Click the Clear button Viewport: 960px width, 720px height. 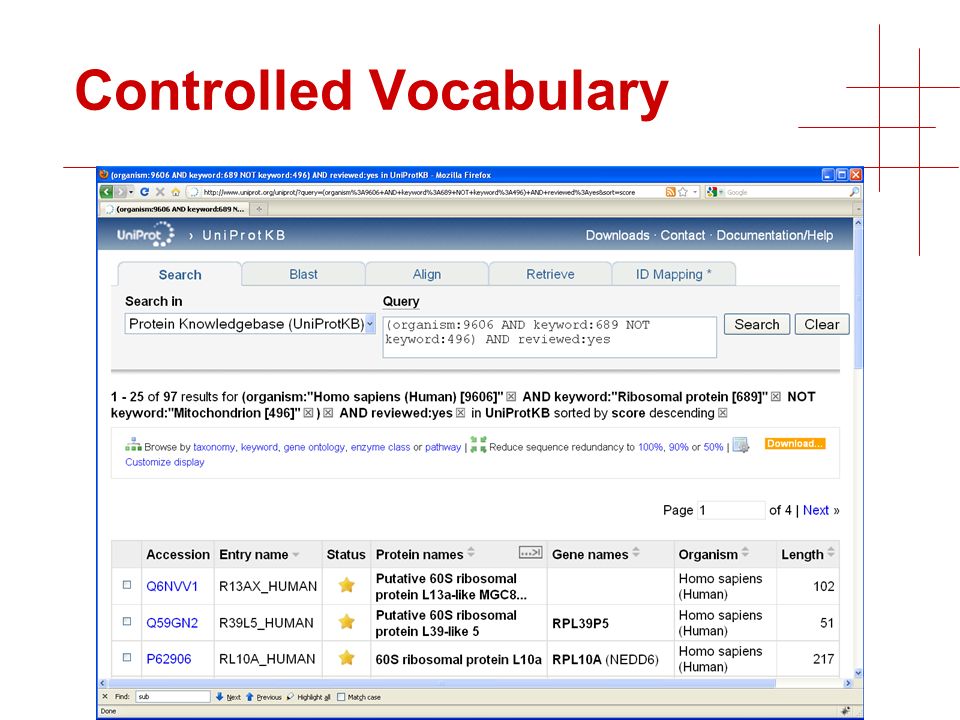[822, 324]
